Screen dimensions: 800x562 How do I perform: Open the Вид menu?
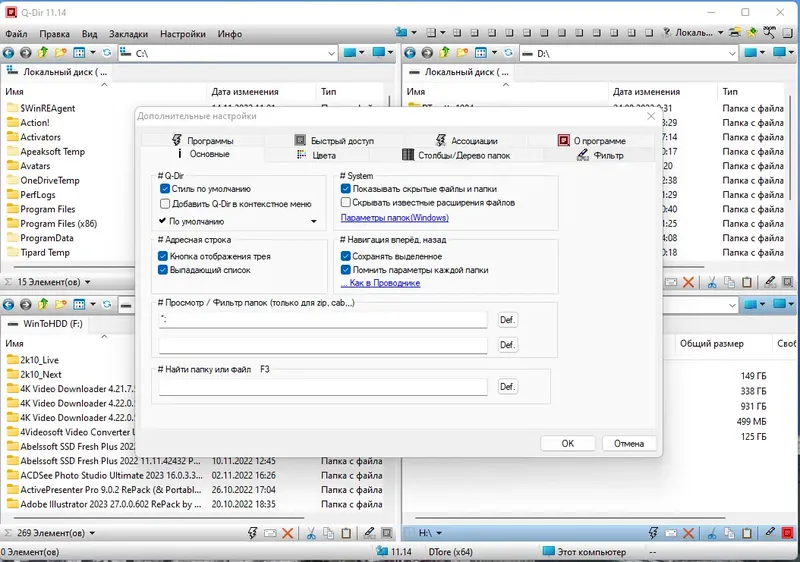89,34
